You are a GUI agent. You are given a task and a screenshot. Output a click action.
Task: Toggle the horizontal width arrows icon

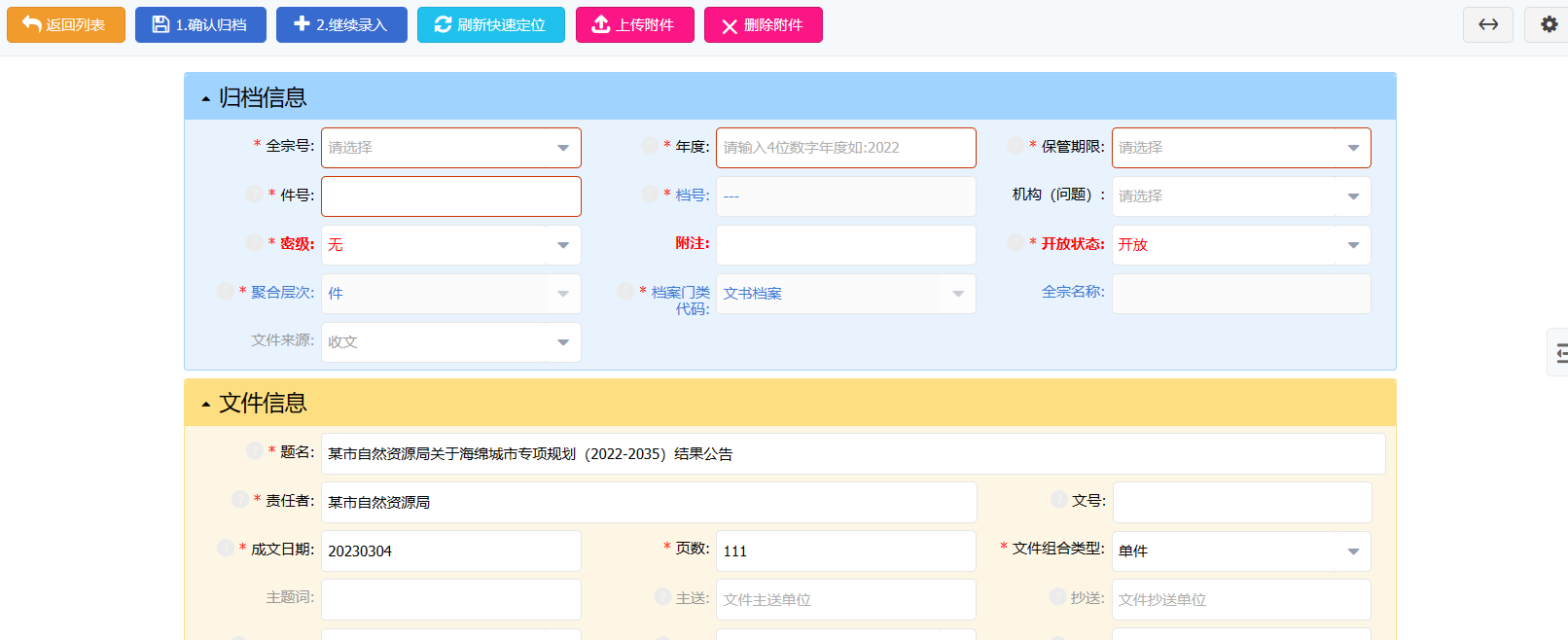click(x=1488, y=24)
